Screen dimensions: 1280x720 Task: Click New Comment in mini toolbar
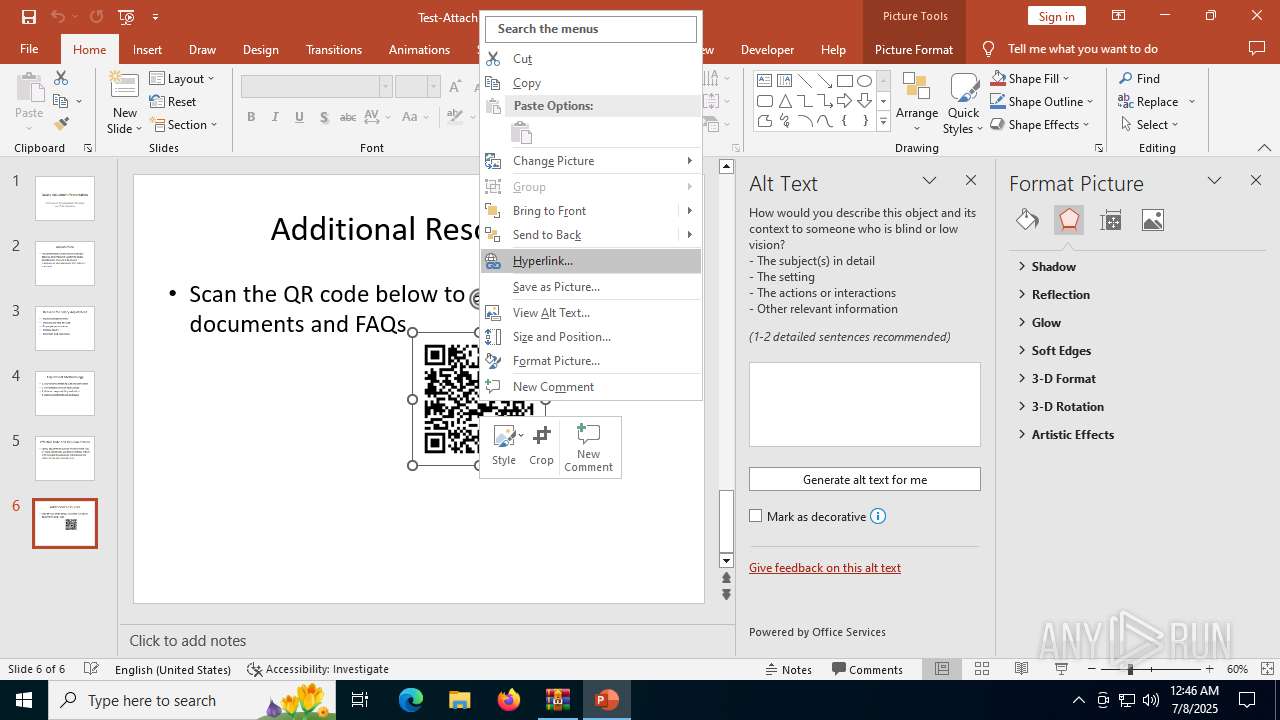588,446
